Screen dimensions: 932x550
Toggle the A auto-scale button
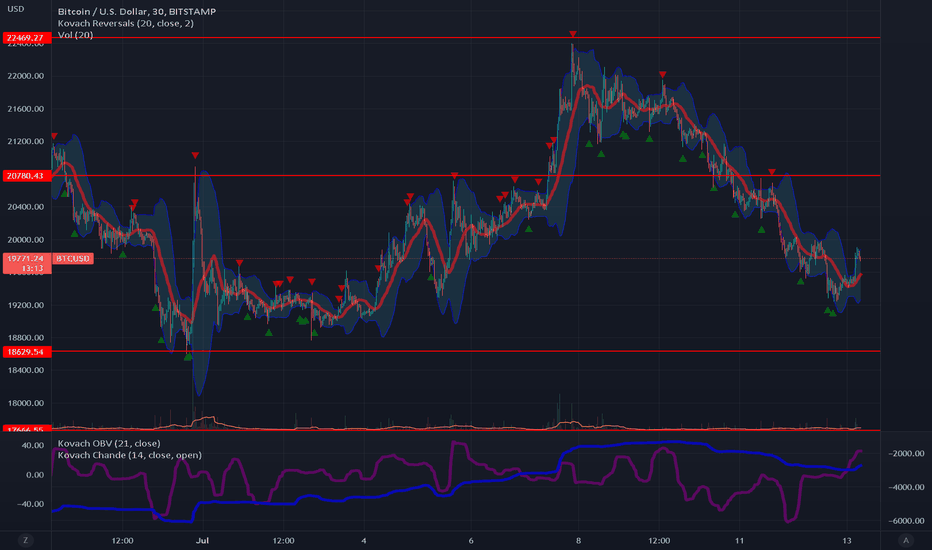[x=906, y=540]
